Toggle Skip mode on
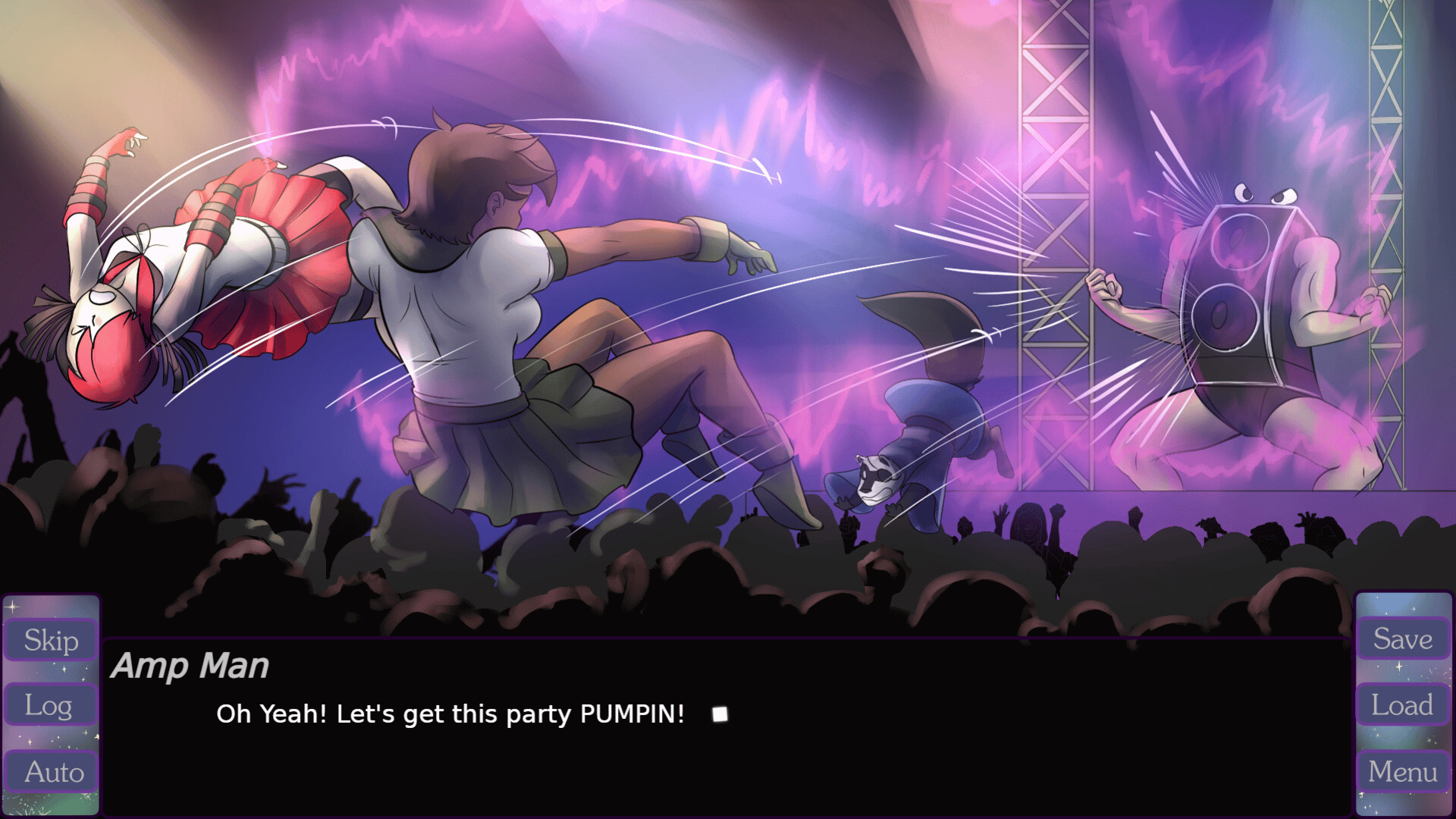The width and height of the screenshot is (1456, 819). click(51, 640)
